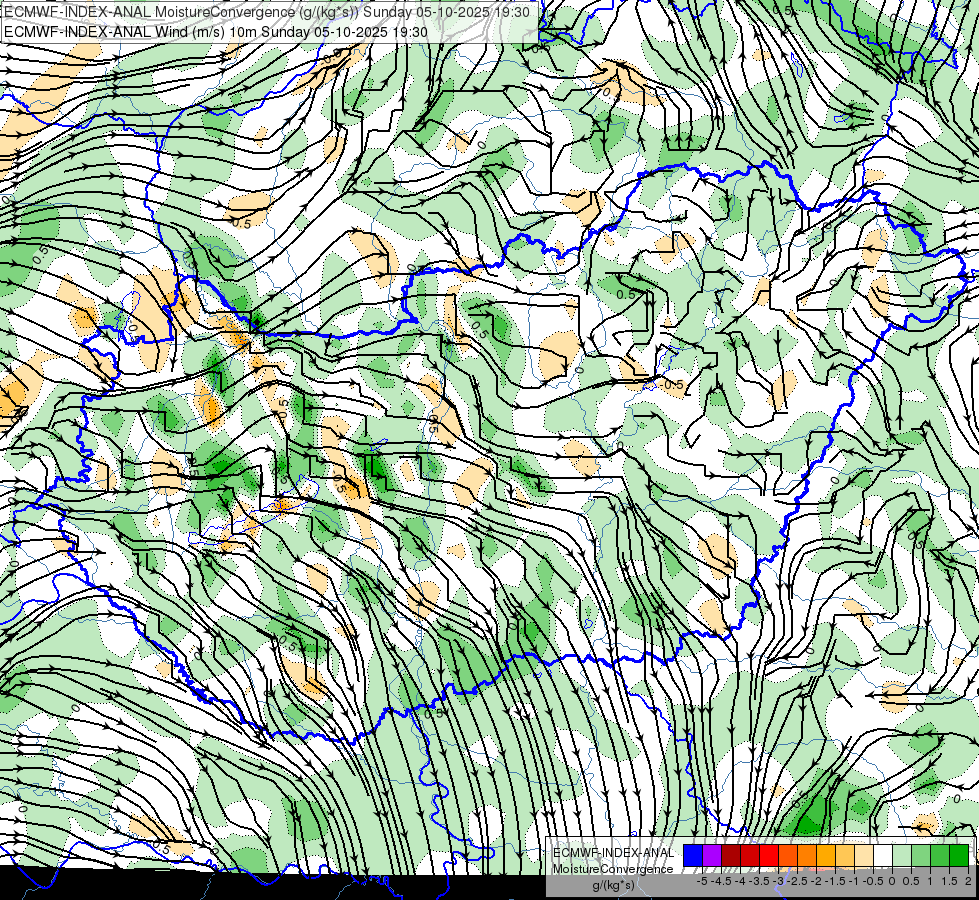Image resolution: width=979 pixels, height=900 pixels.
Task: Click the -1 legend tick value
Action: (854, 881)
